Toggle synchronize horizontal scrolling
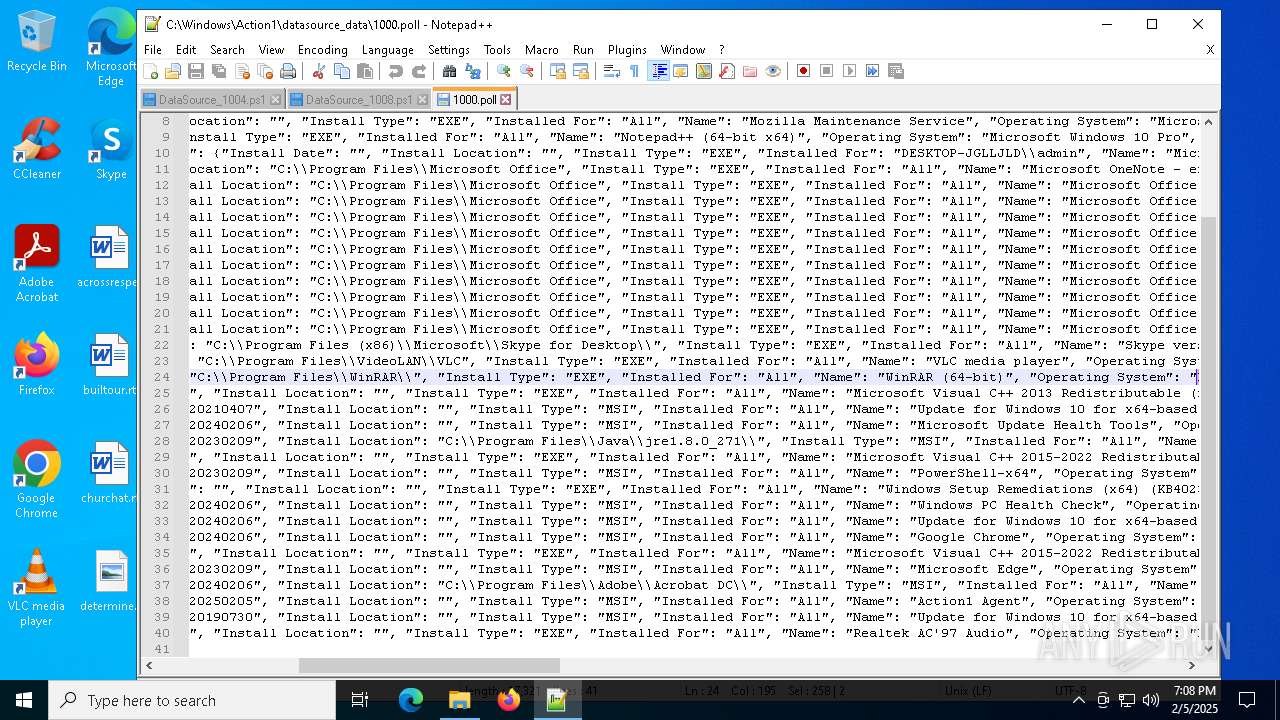Image resolution: width=1280 pixels, height=720 pixels. click(581, 71)
